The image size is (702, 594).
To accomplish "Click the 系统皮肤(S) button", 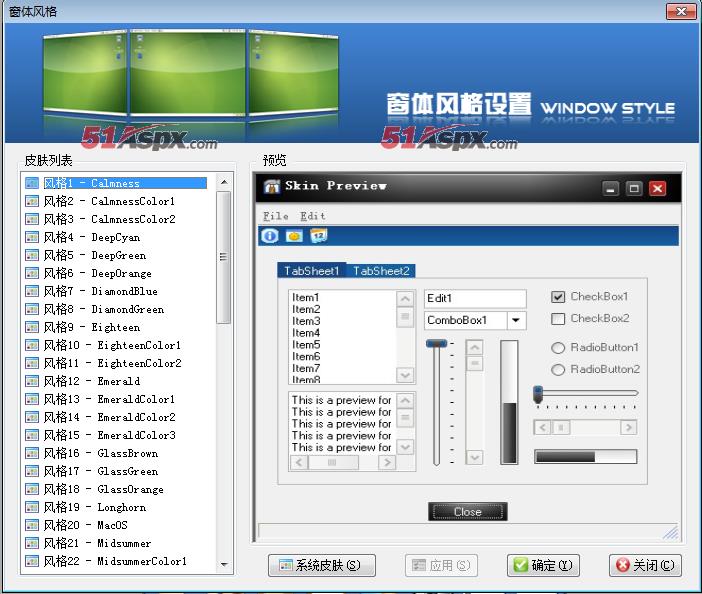I will (321, 565).
